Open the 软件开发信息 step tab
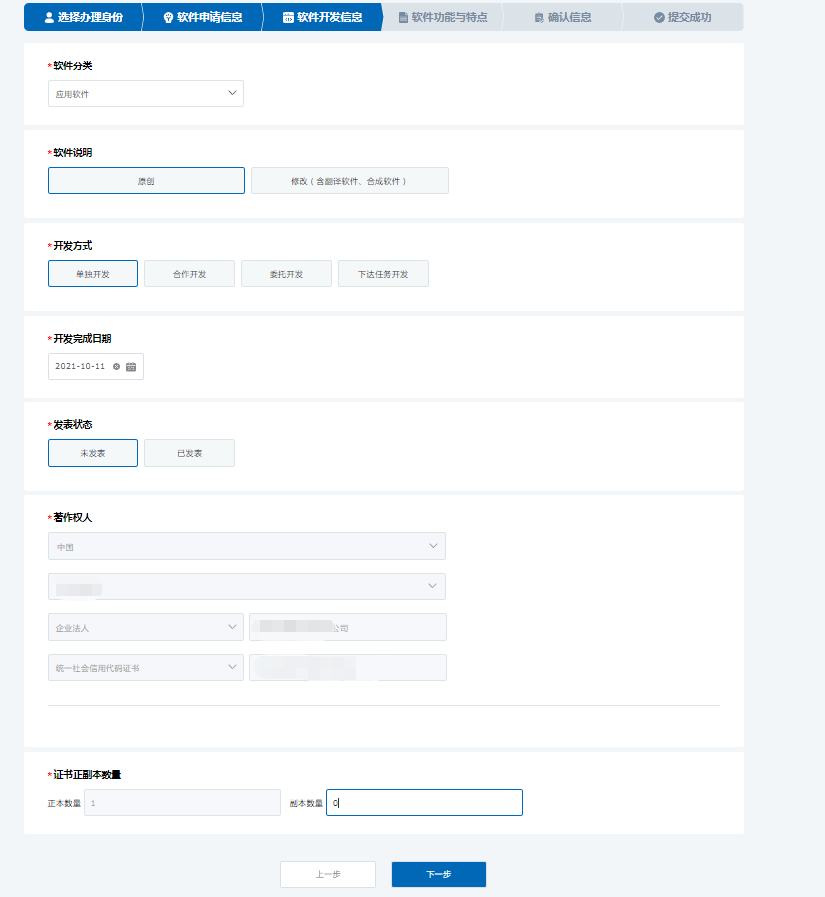 click(323, 17)
